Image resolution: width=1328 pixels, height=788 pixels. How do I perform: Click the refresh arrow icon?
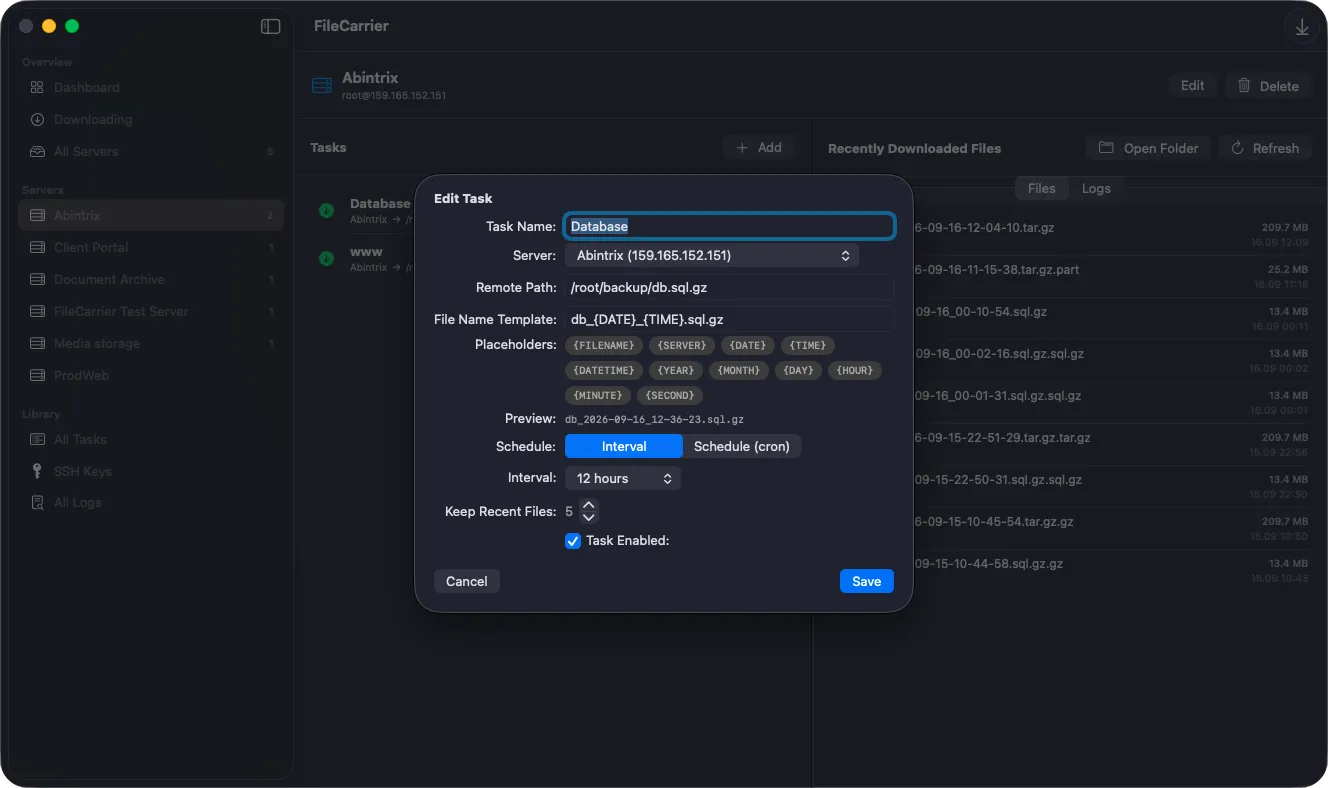pyautogui.click(x=1237, y=148)
